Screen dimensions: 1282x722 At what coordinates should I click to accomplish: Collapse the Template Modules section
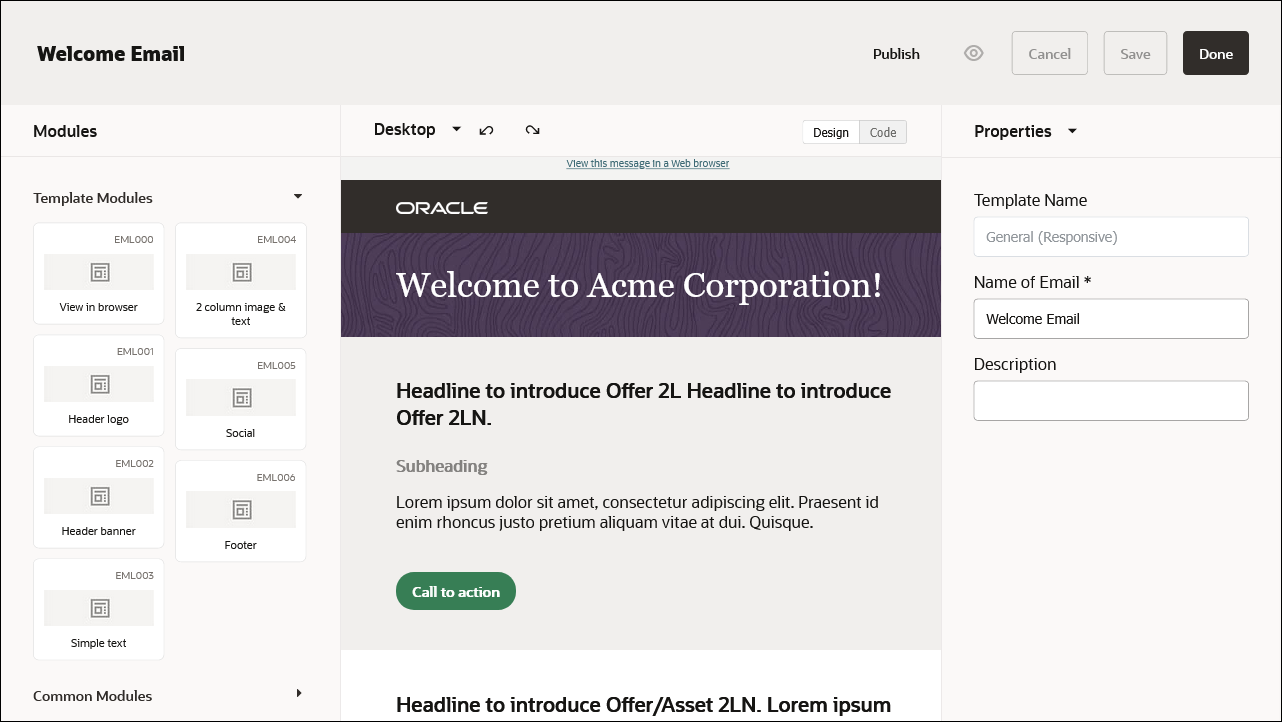[297, 197]
